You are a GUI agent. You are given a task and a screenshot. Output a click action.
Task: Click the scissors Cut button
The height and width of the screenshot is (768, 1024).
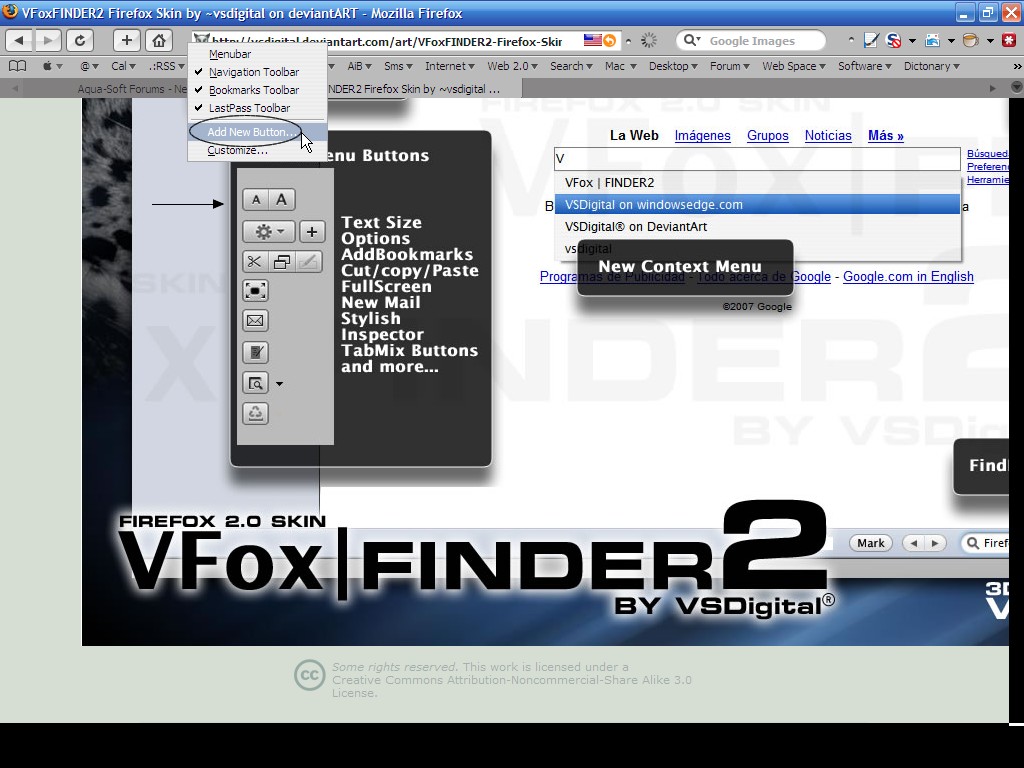255,262
